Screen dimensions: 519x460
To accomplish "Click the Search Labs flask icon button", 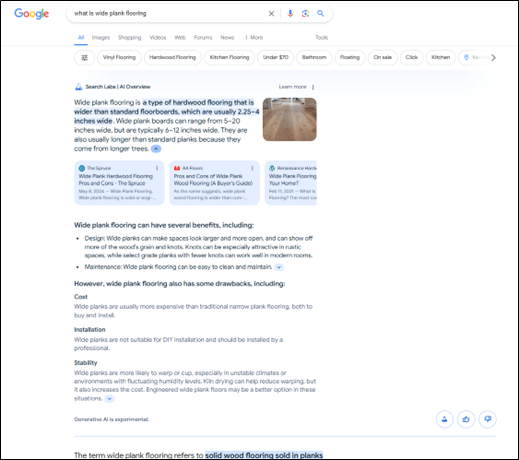I will [445, 419].
